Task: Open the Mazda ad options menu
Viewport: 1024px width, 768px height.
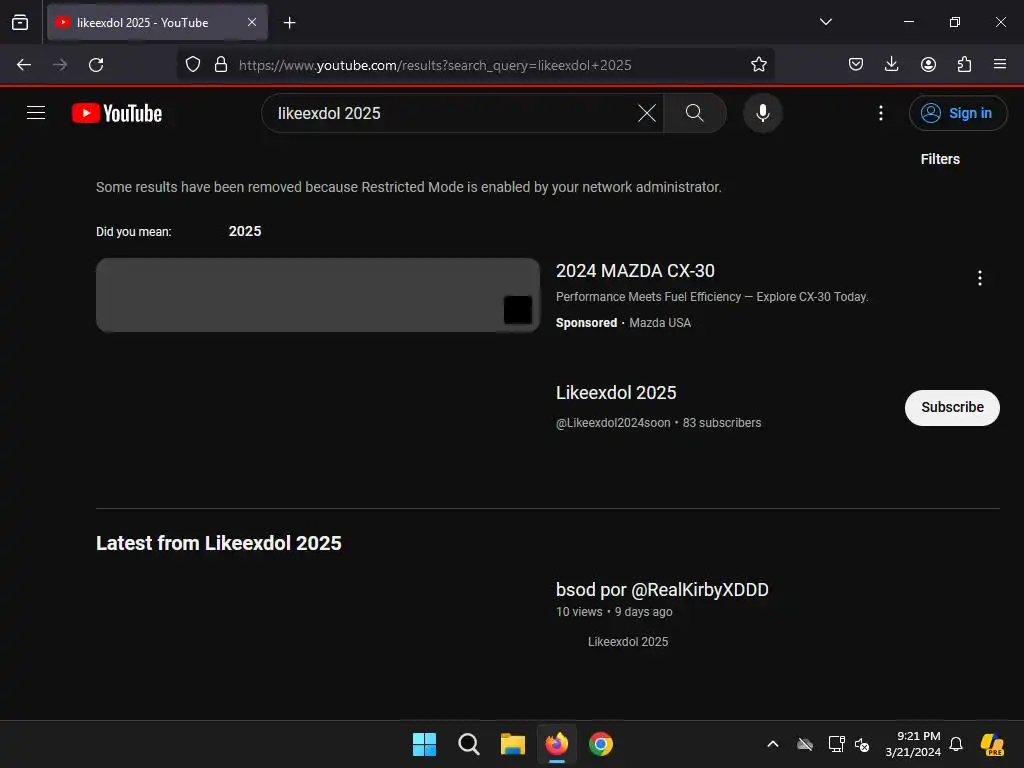Action: 980,278
